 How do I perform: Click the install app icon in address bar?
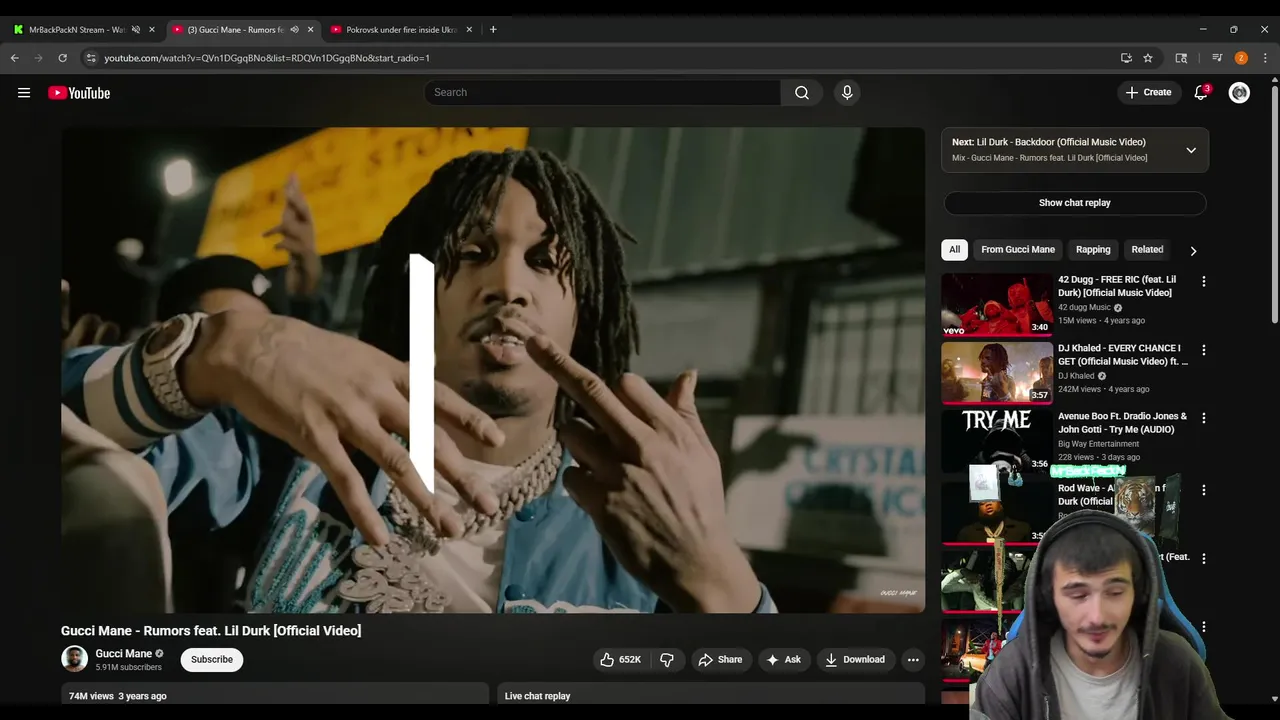[1126, 58]
